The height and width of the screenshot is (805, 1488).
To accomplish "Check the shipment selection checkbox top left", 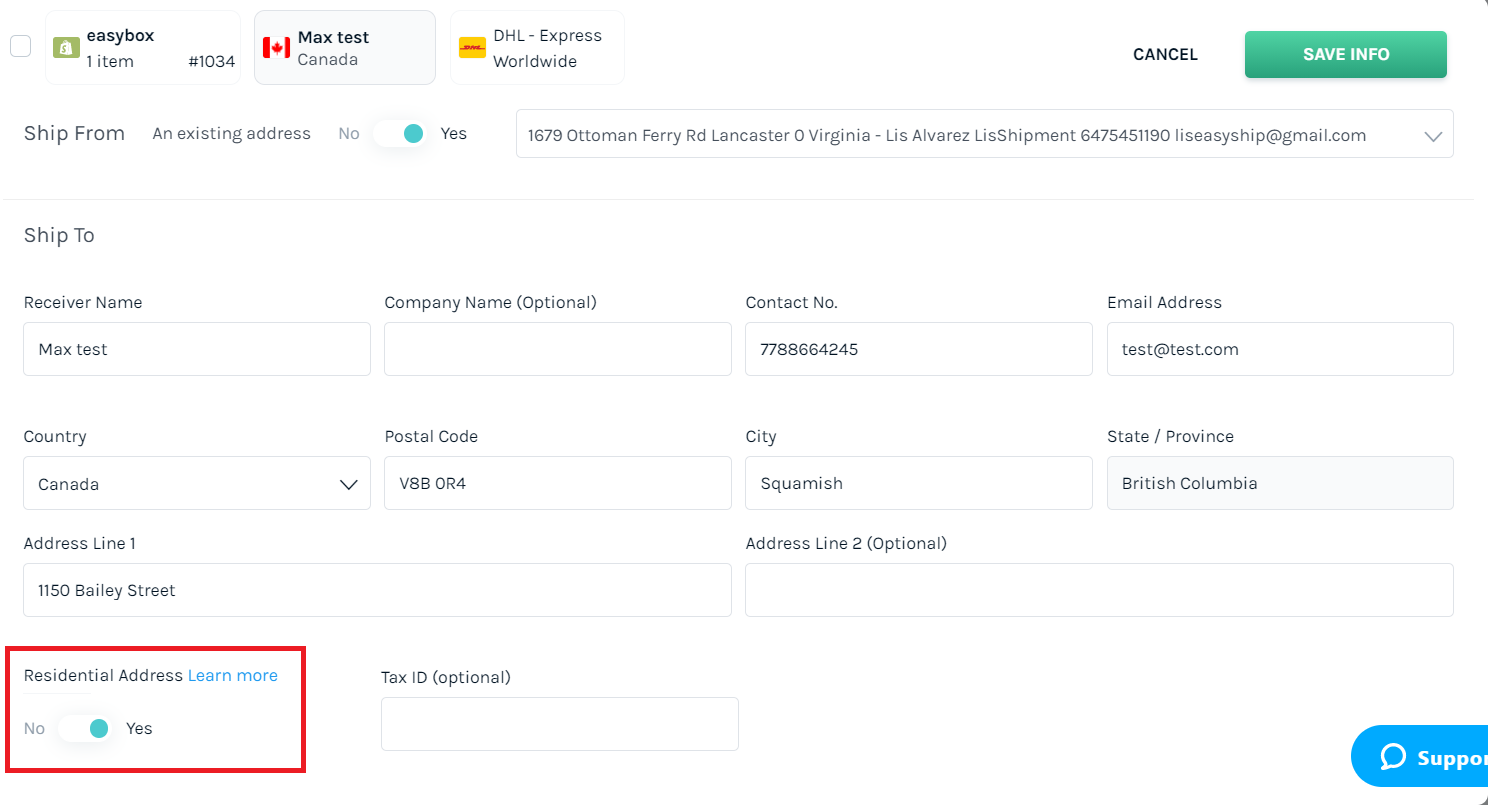I will [x=20, y=46].
